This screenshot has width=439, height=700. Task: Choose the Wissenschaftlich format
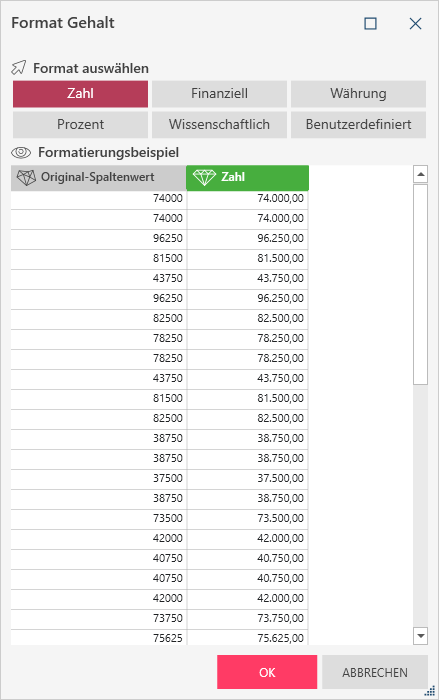point(219,125)
